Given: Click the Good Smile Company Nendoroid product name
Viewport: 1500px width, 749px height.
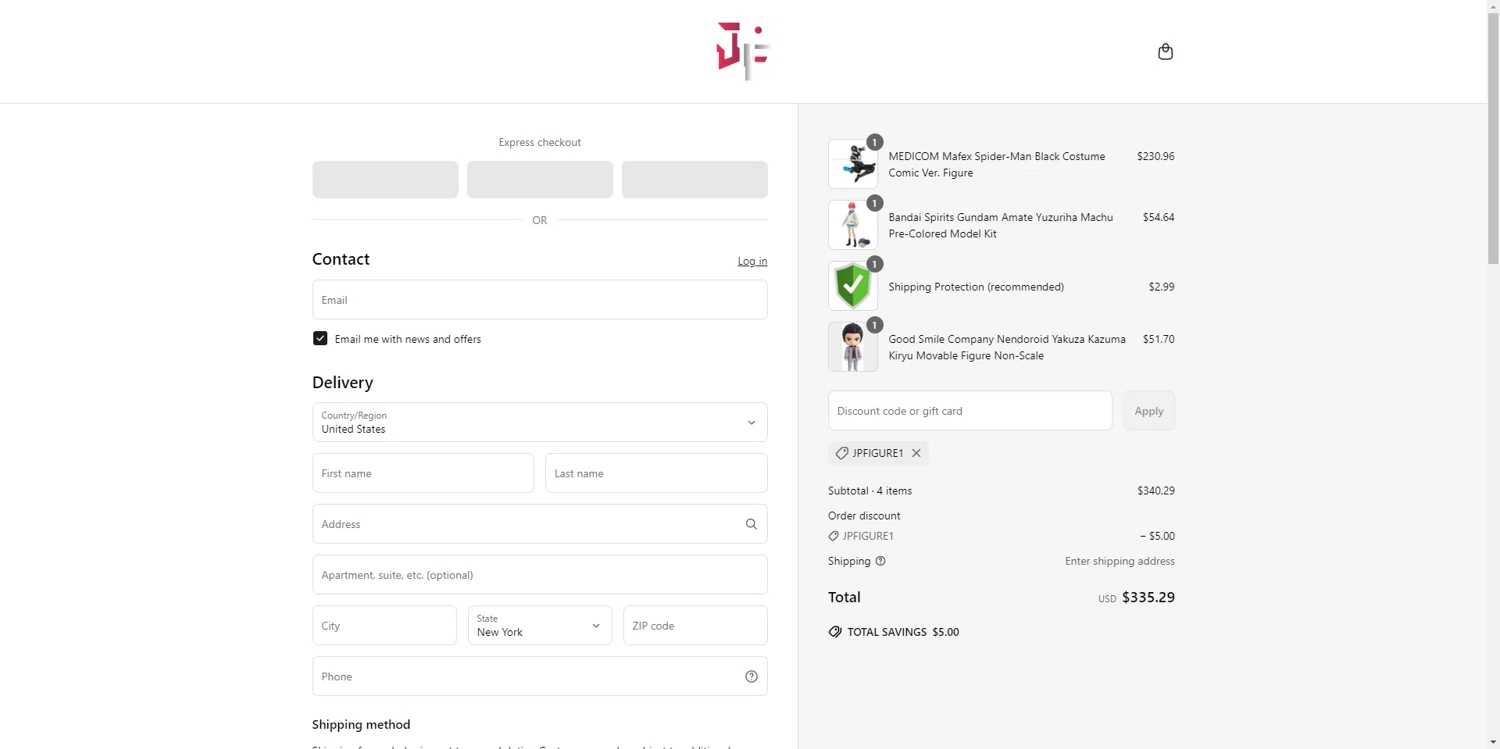Looking at the screenshot, I should tap(1007, 348).
